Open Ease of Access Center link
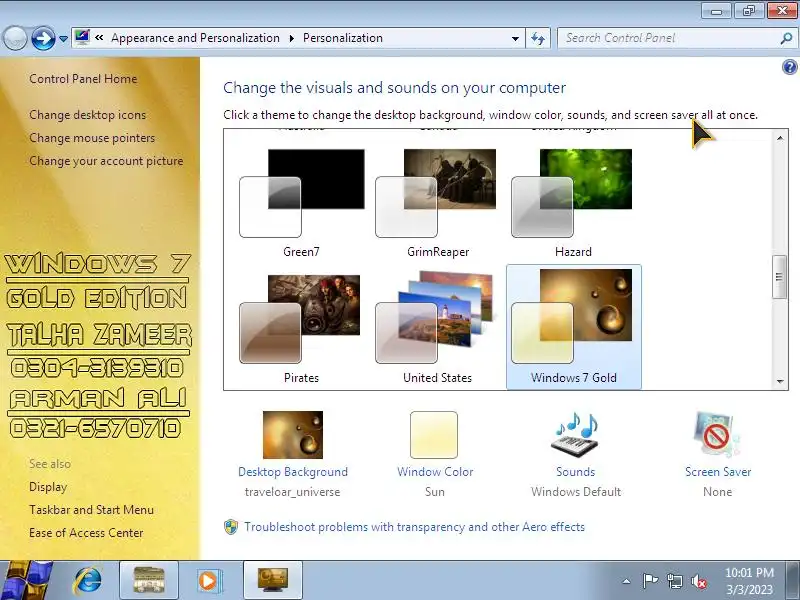This screenshot has height=600, width=800. click(x=86, y=533)
